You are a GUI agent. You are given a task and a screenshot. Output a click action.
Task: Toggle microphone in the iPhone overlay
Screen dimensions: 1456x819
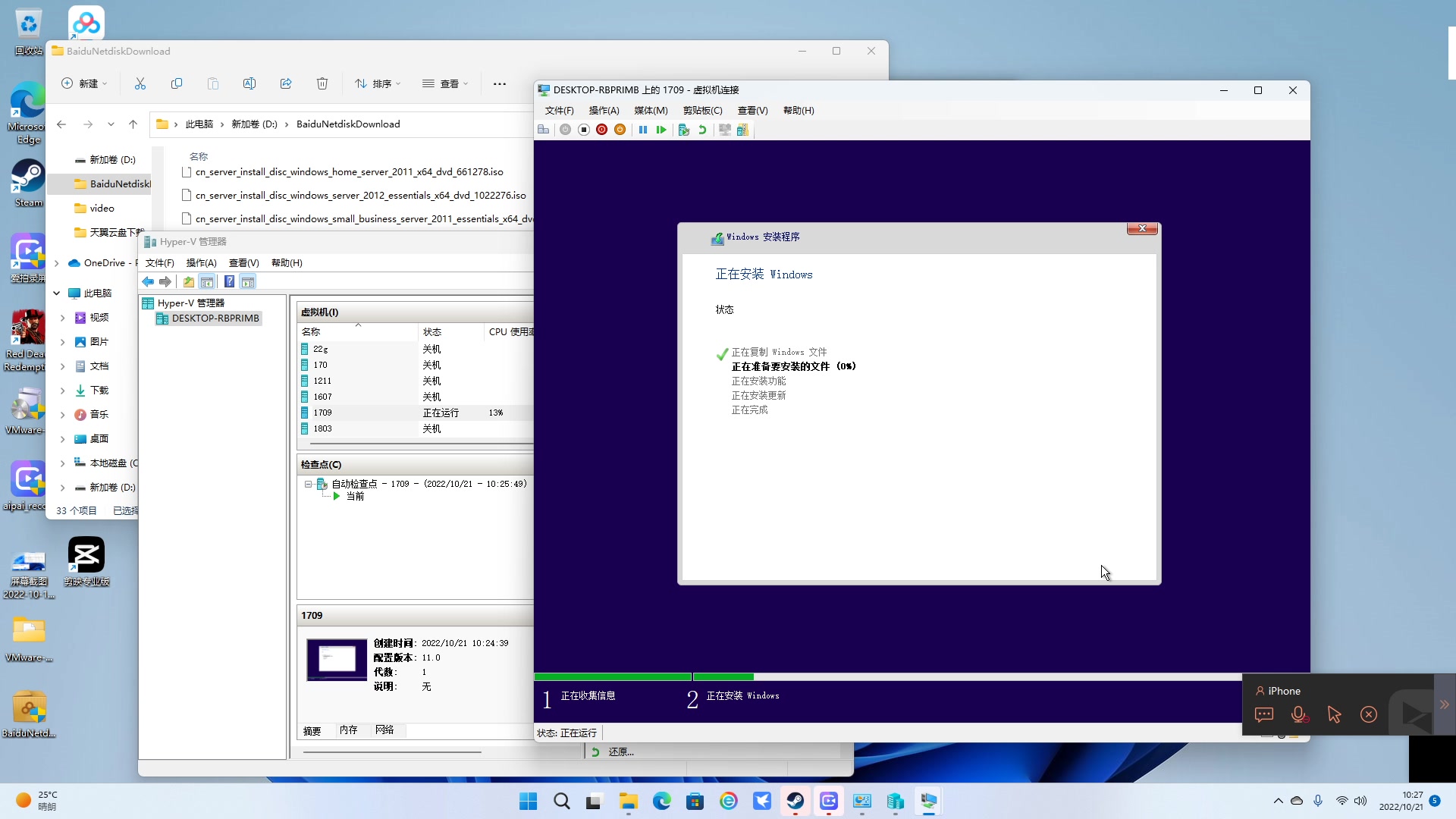pyautogui.click(x=1299, y=714)
